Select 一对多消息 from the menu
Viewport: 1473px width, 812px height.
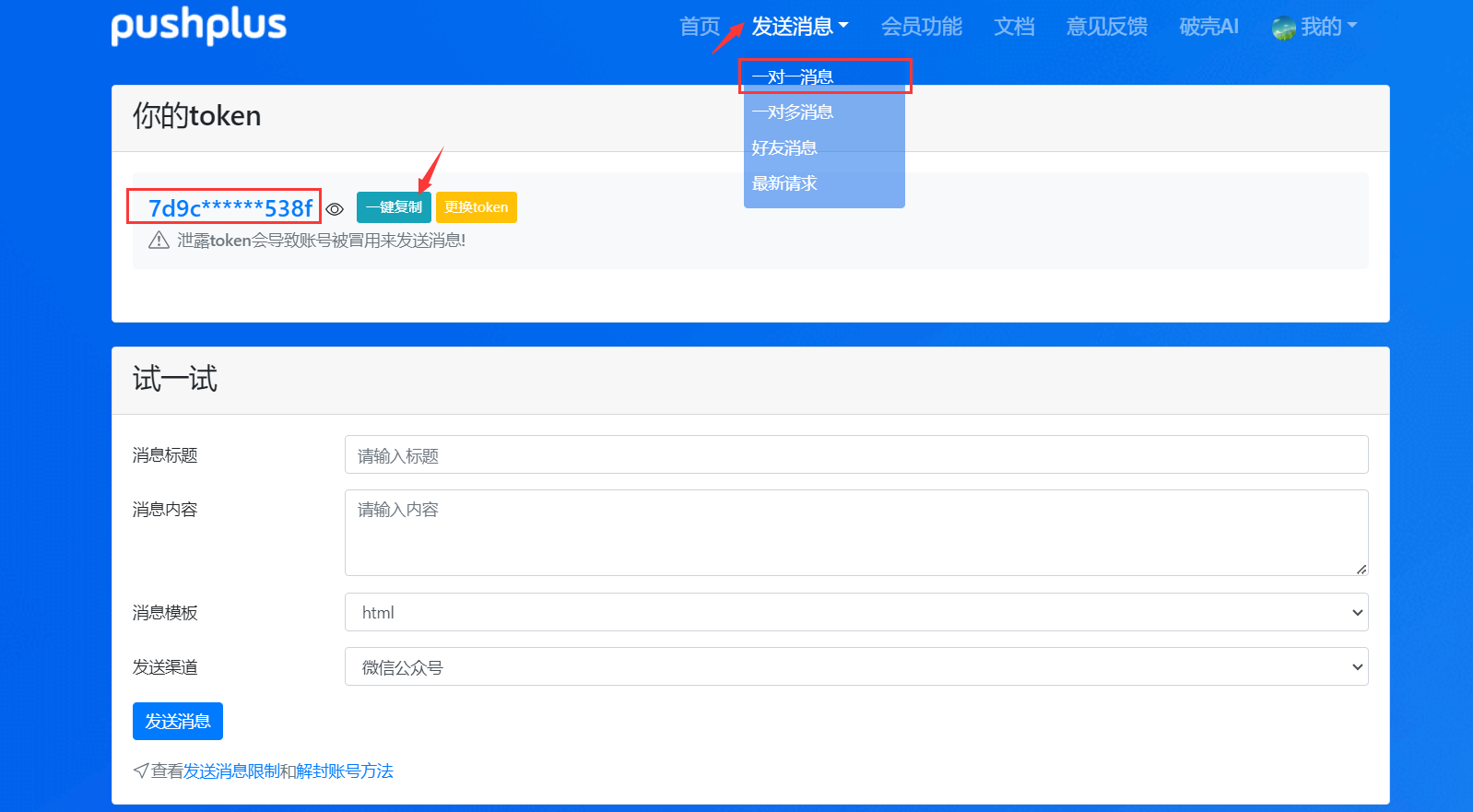coord(793,112)
